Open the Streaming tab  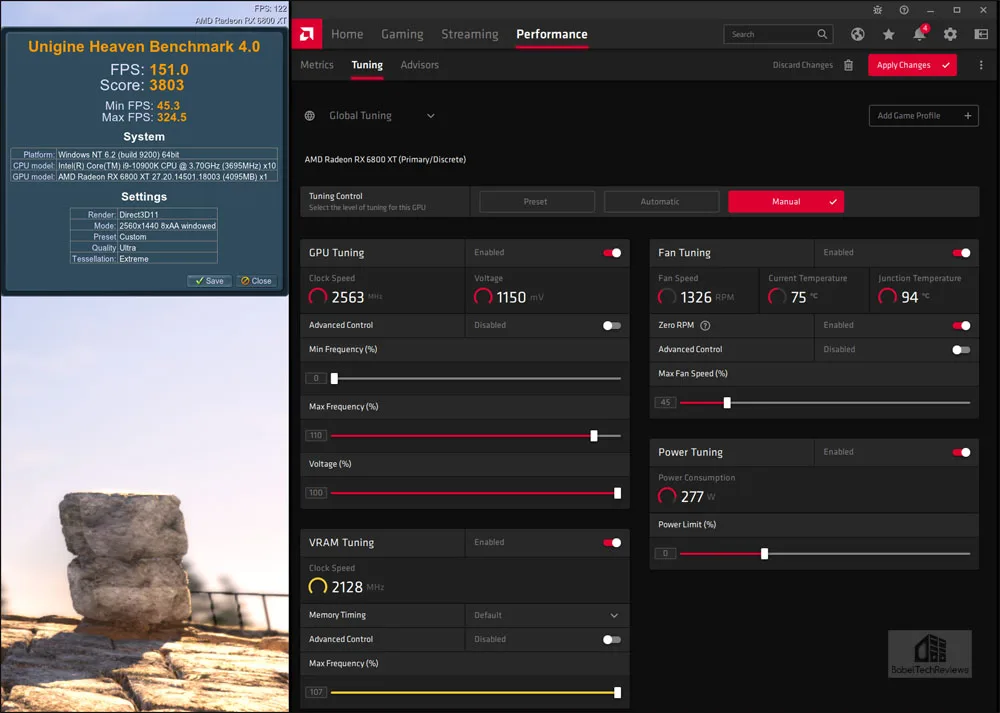tap(469, 34)
